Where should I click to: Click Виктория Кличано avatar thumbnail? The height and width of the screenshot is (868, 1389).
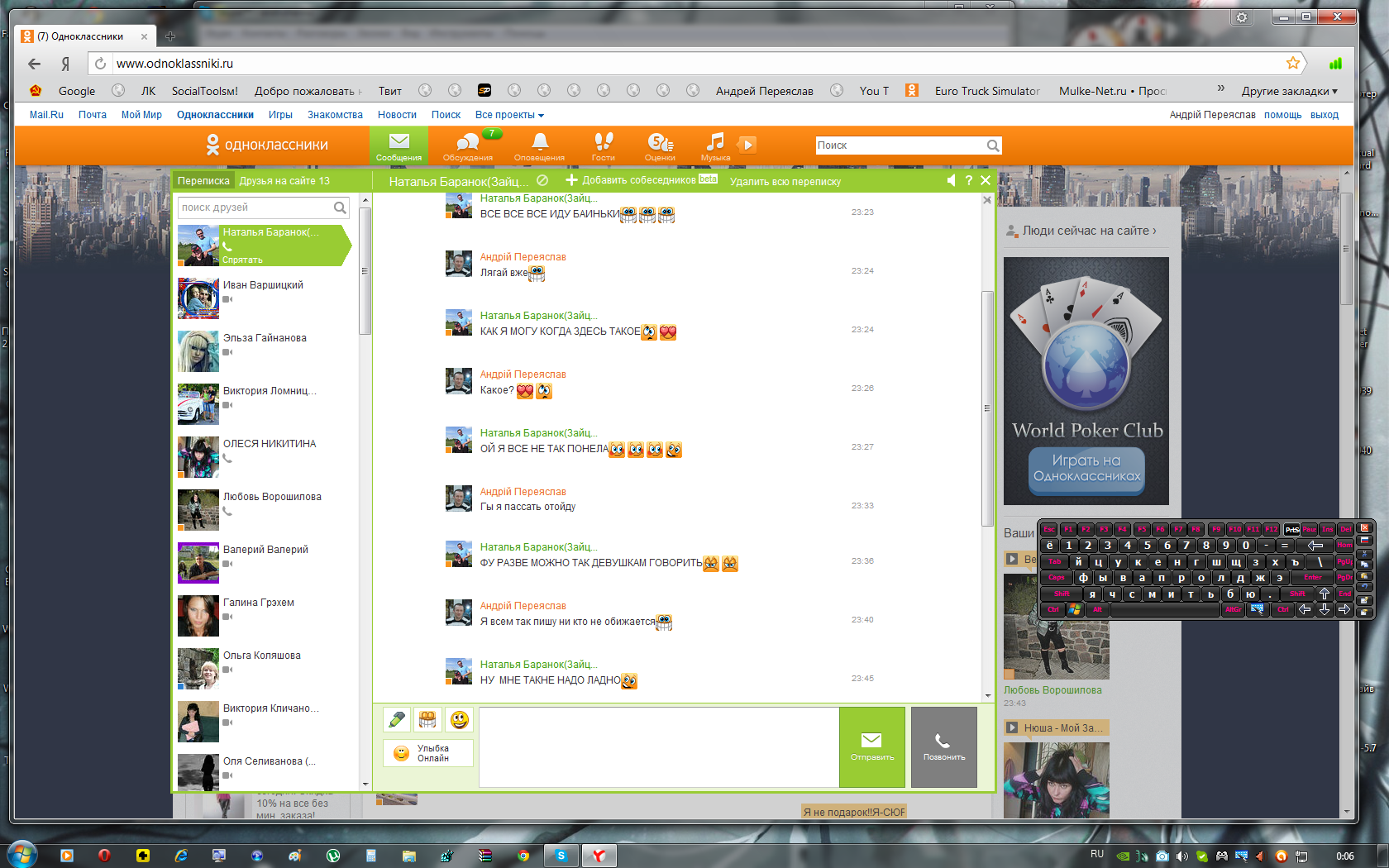pyautogui.click(x=198, y=722)
